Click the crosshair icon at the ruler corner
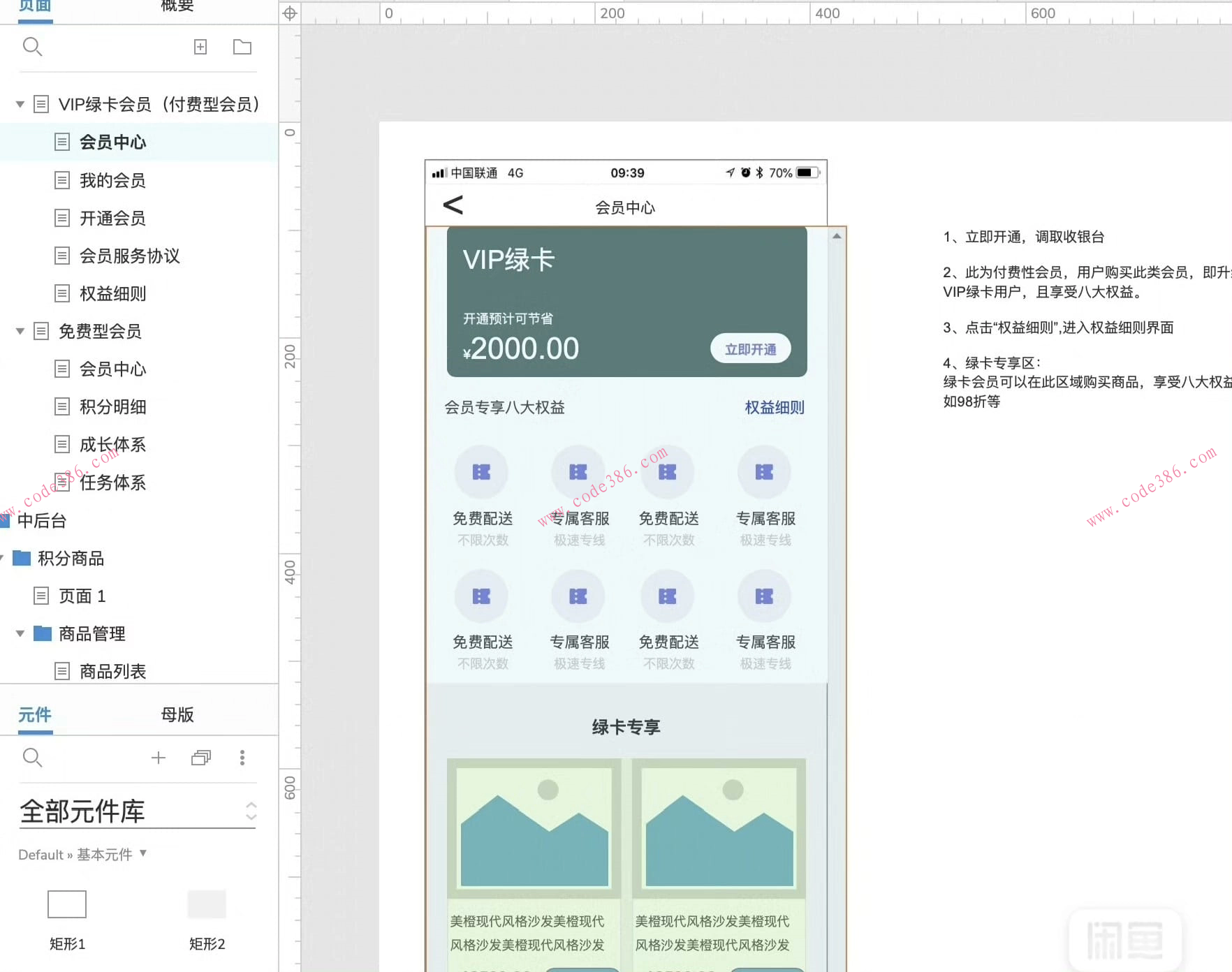The width and height of the screenshot is (1232, 972). (289, 13)
